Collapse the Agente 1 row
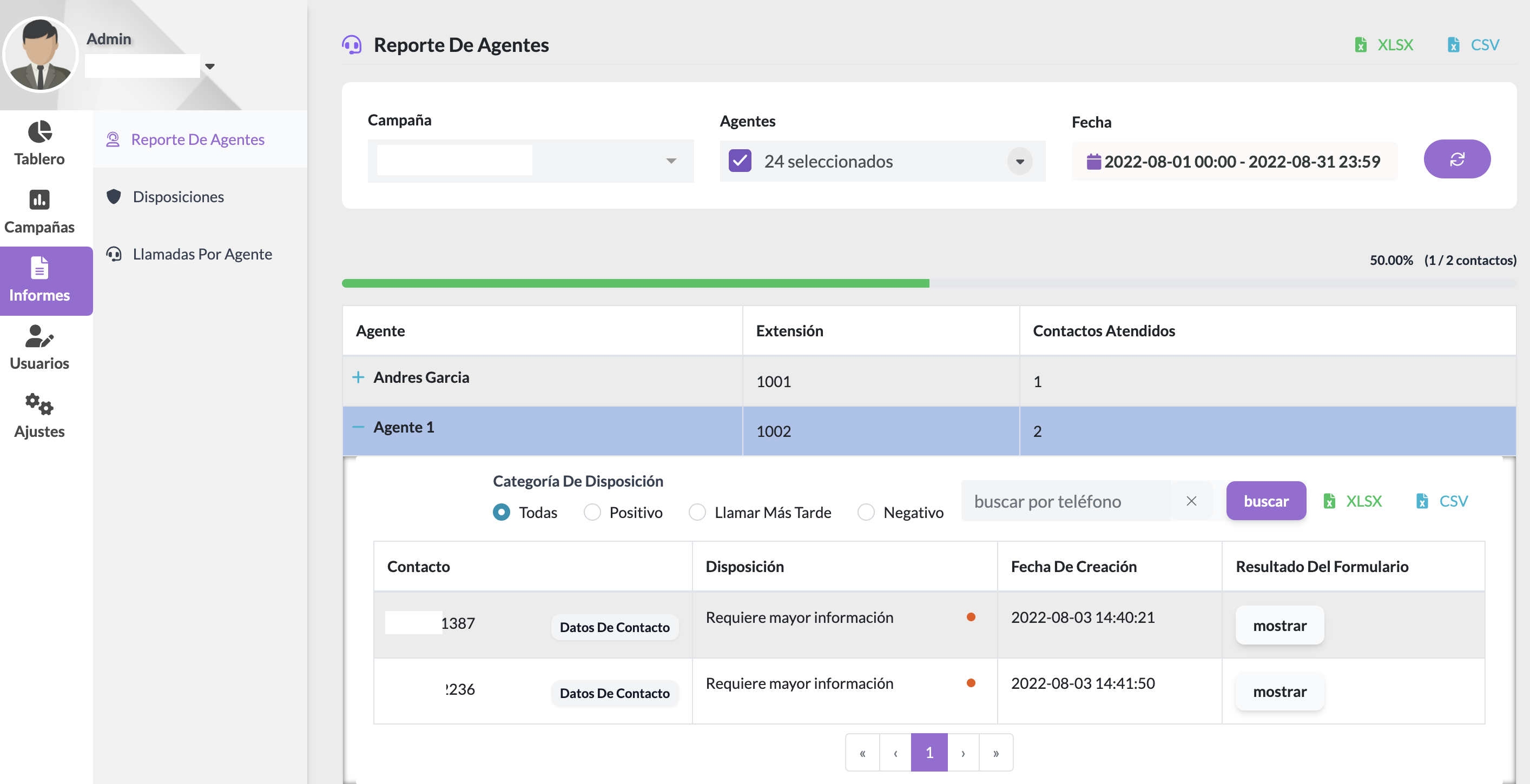This screenshot has width=1530, height=784. 358,427
